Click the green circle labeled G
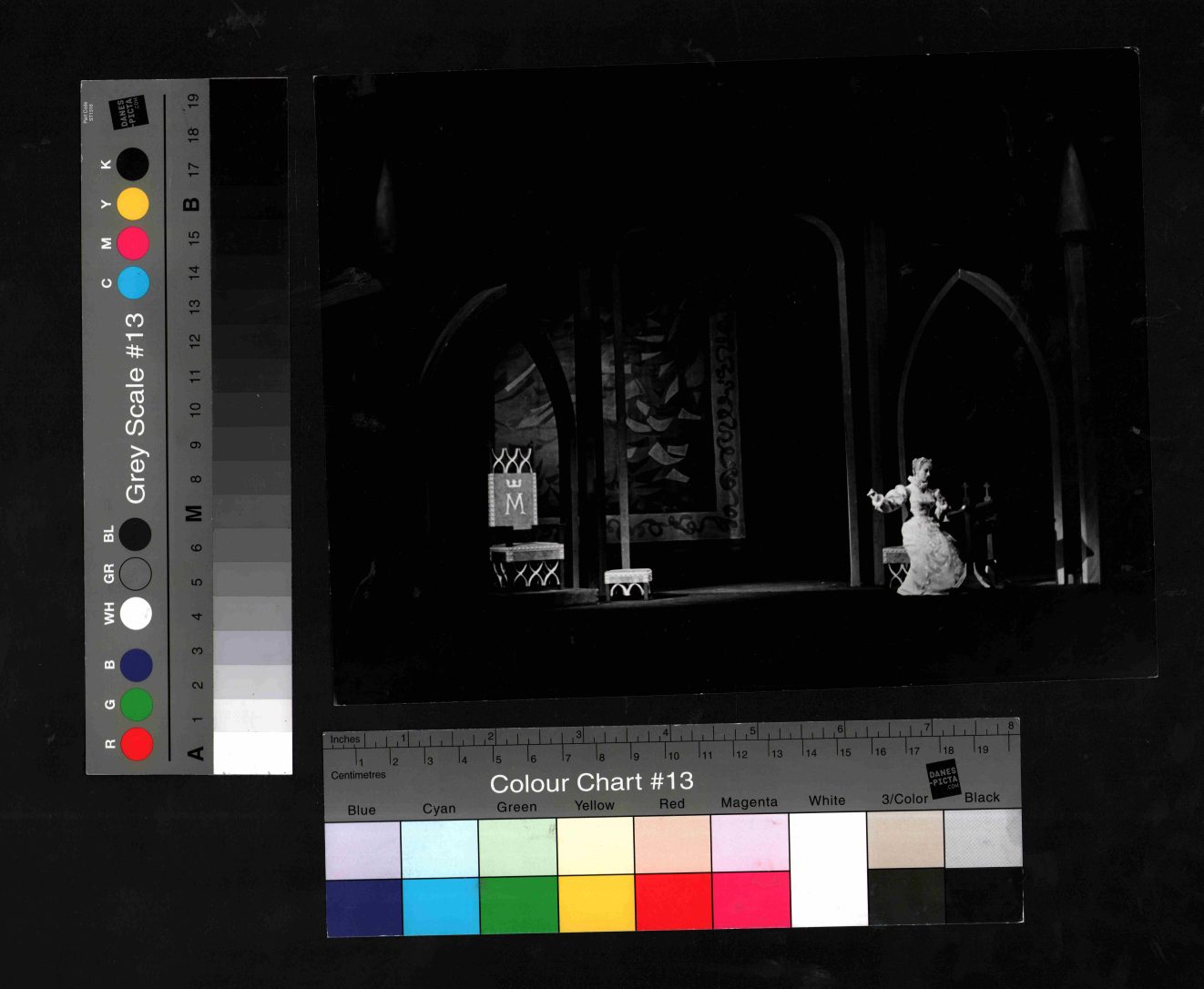This screenshot has width=1204, height=989. (137, 704)
